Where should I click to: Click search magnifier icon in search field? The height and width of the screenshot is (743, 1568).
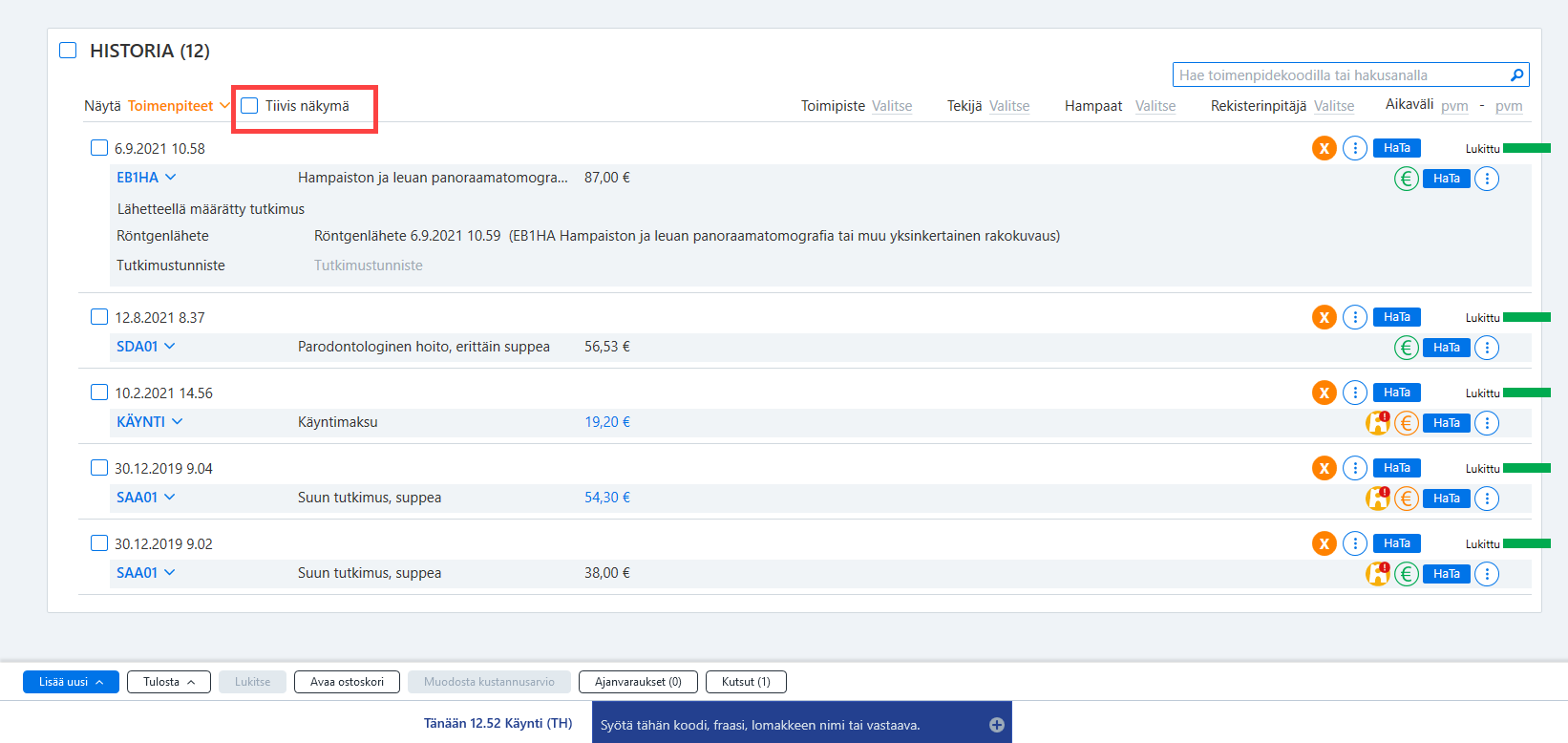(1516, 75)
